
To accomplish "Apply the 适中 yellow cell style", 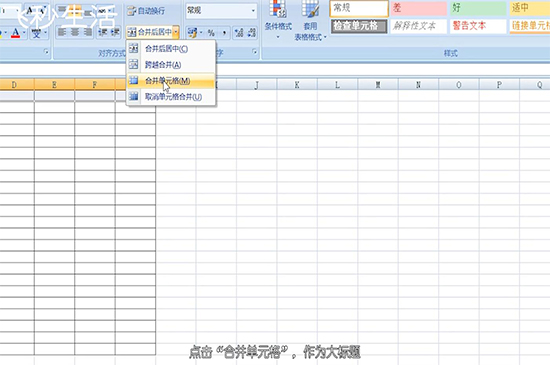I will click(x=530, y=8).
